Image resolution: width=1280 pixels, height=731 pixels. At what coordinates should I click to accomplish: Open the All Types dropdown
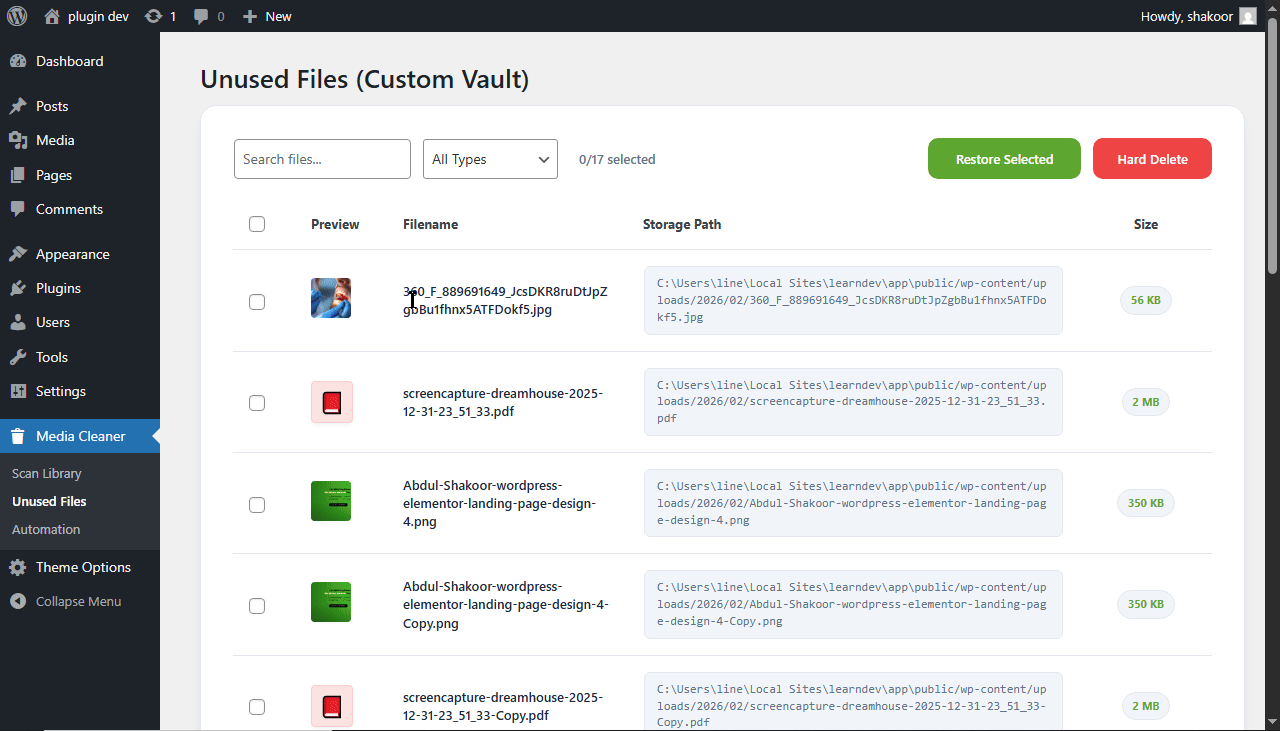(490, 159)
